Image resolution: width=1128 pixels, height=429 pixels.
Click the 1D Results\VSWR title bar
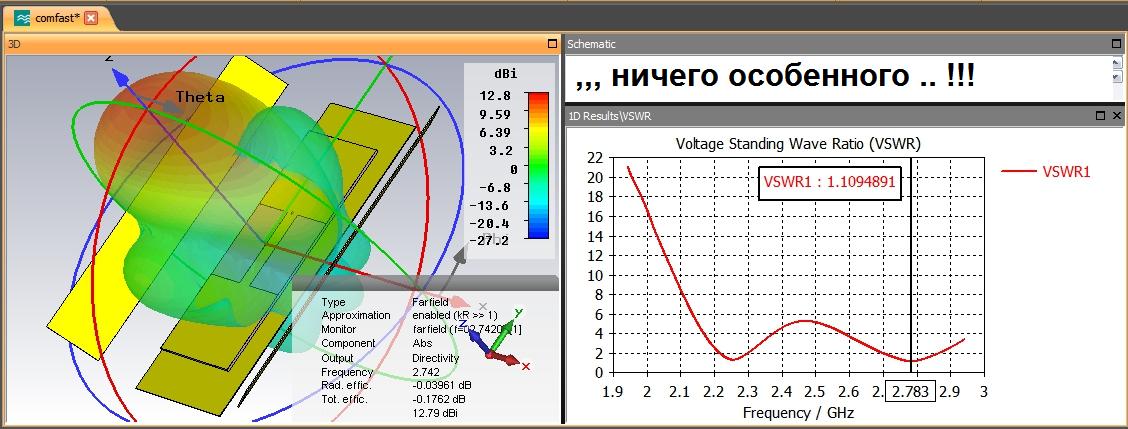pyautogui.click(x=844, y=115)
